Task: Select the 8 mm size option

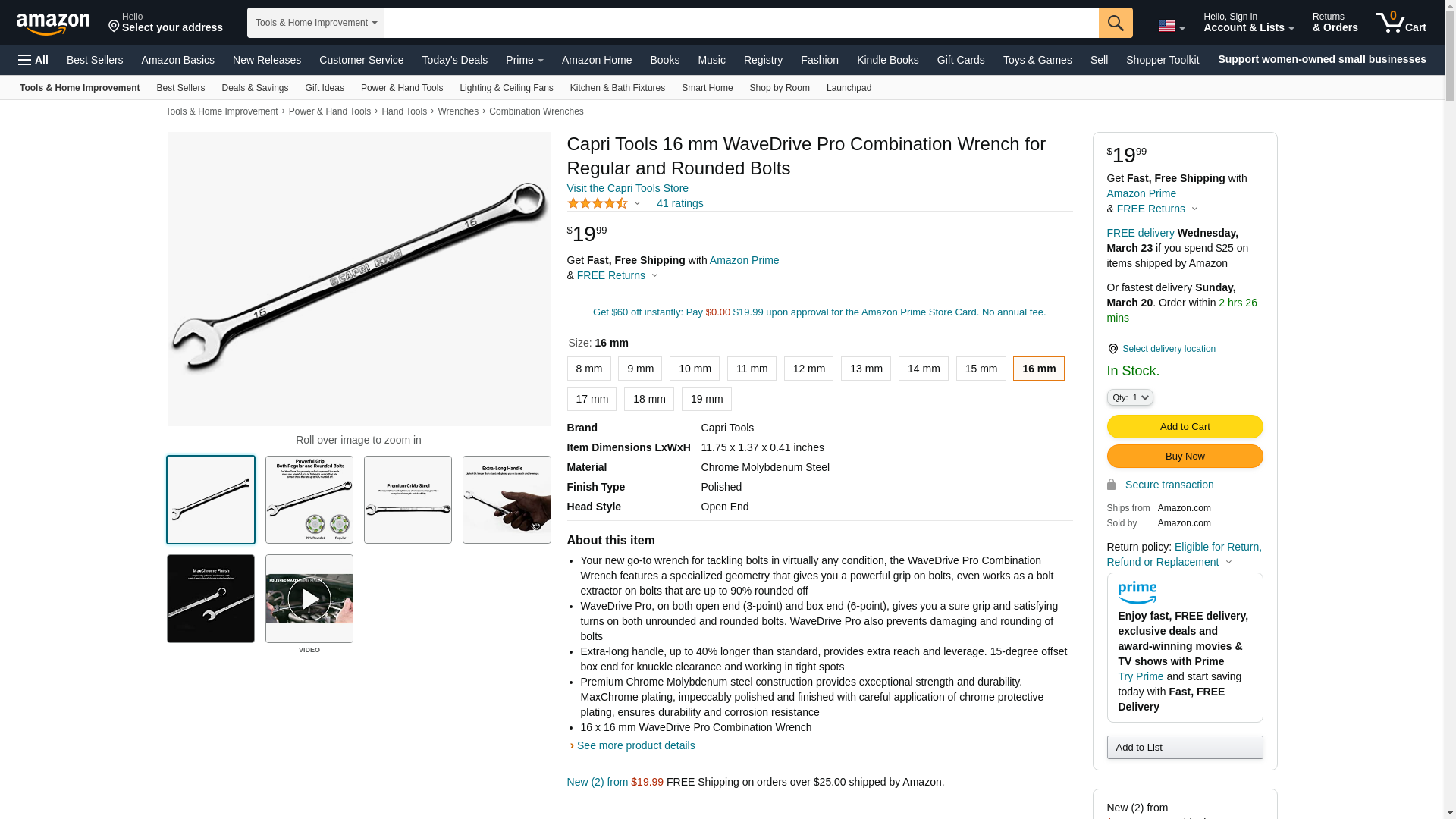Action: click(x=588, y=369)
